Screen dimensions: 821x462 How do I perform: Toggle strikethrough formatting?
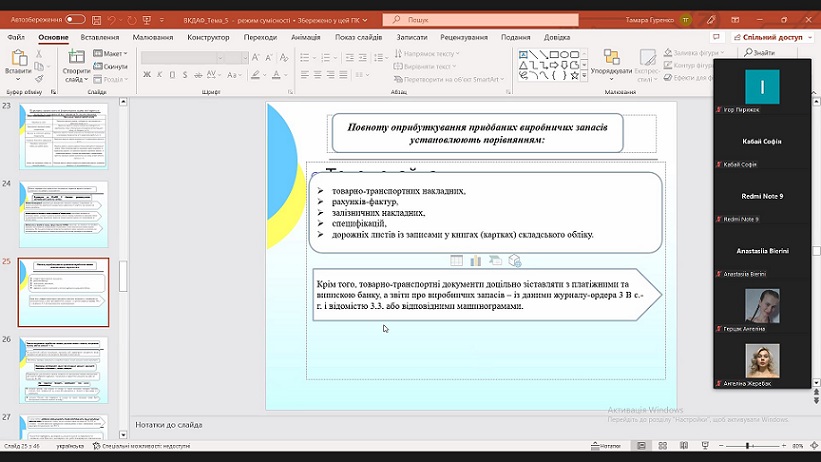point(198,75)
